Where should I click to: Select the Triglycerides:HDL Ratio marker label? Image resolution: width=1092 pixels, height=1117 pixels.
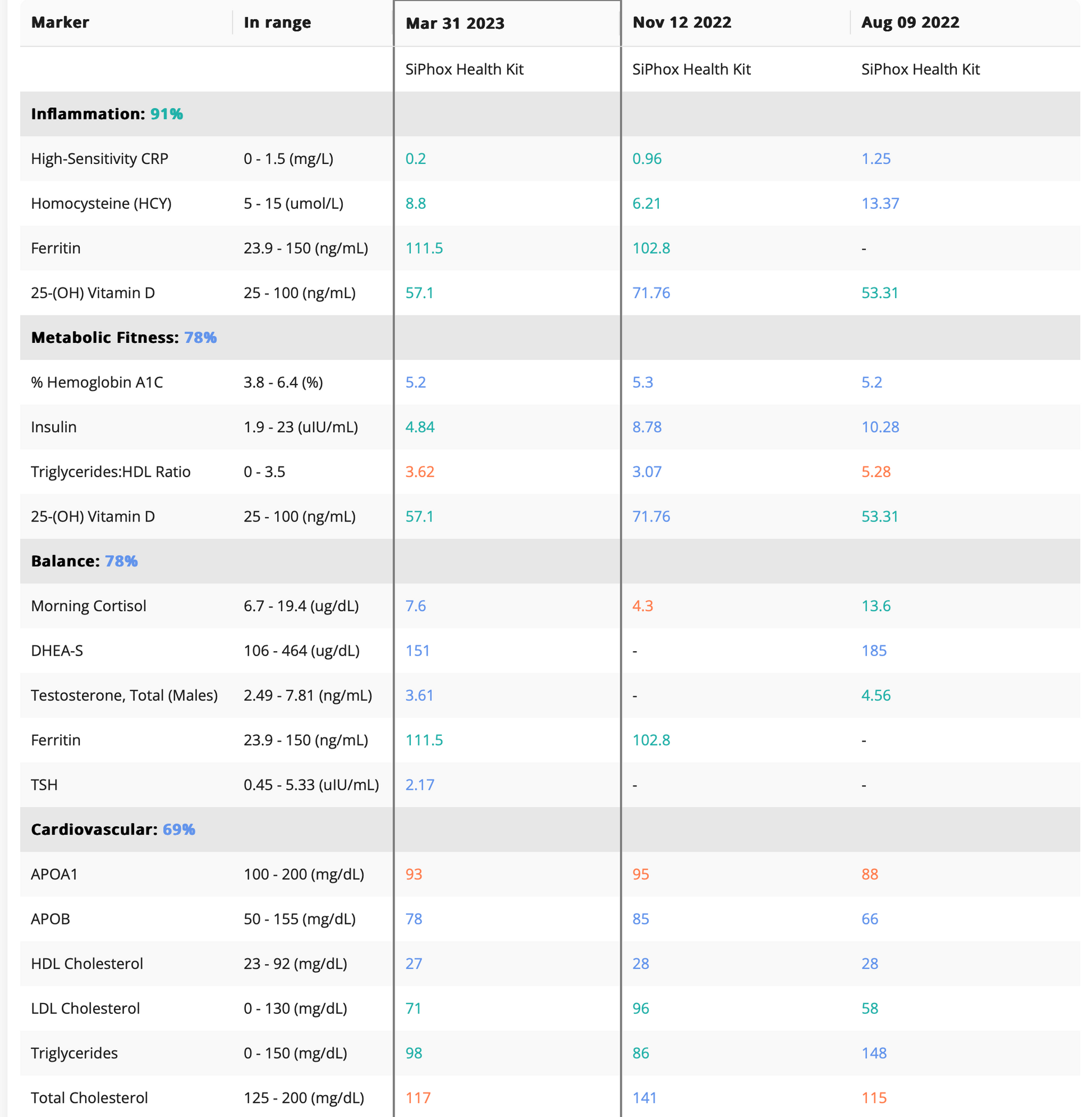(x=110, y=472)
